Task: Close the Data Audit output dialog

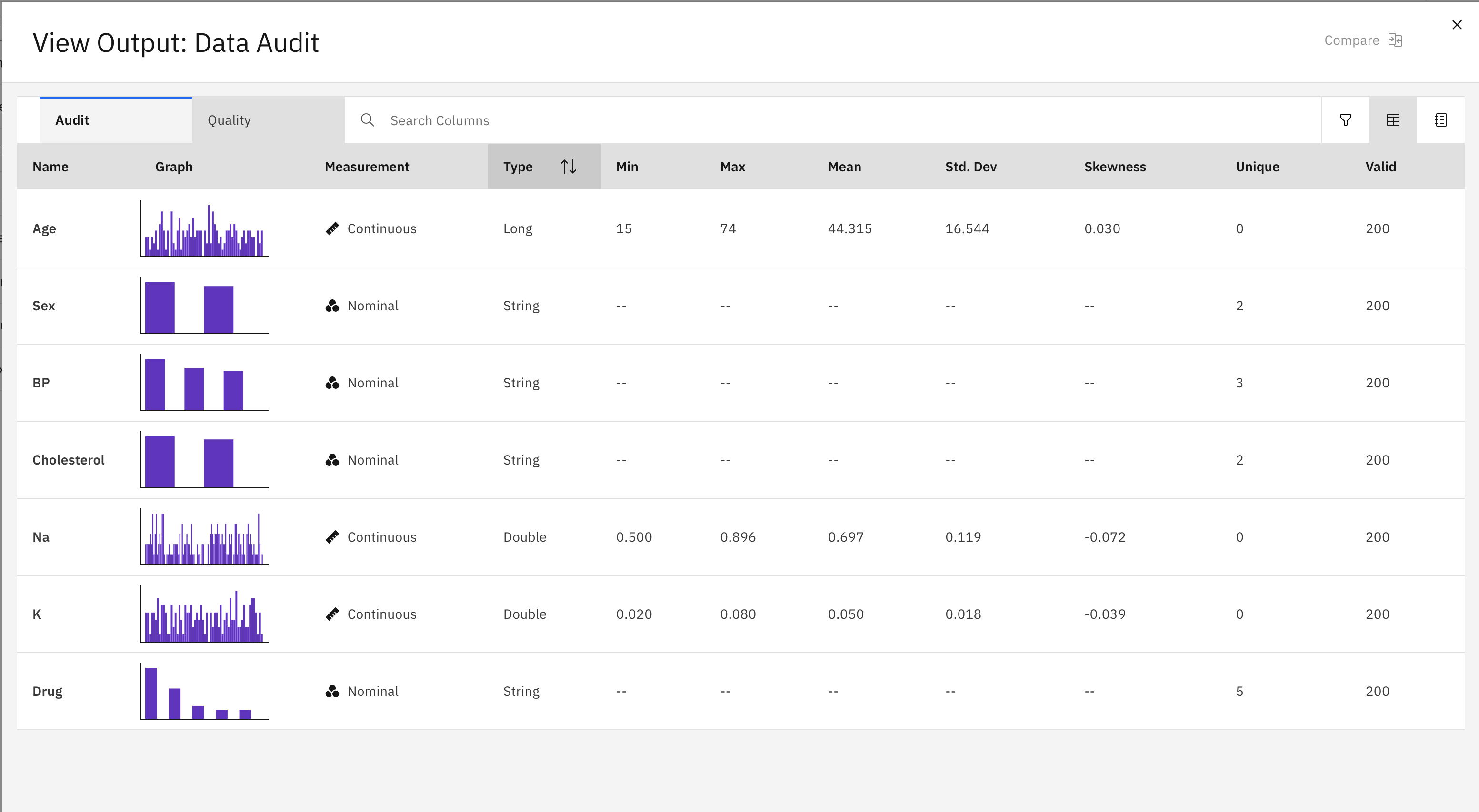Action: [x=1457, y=25]
